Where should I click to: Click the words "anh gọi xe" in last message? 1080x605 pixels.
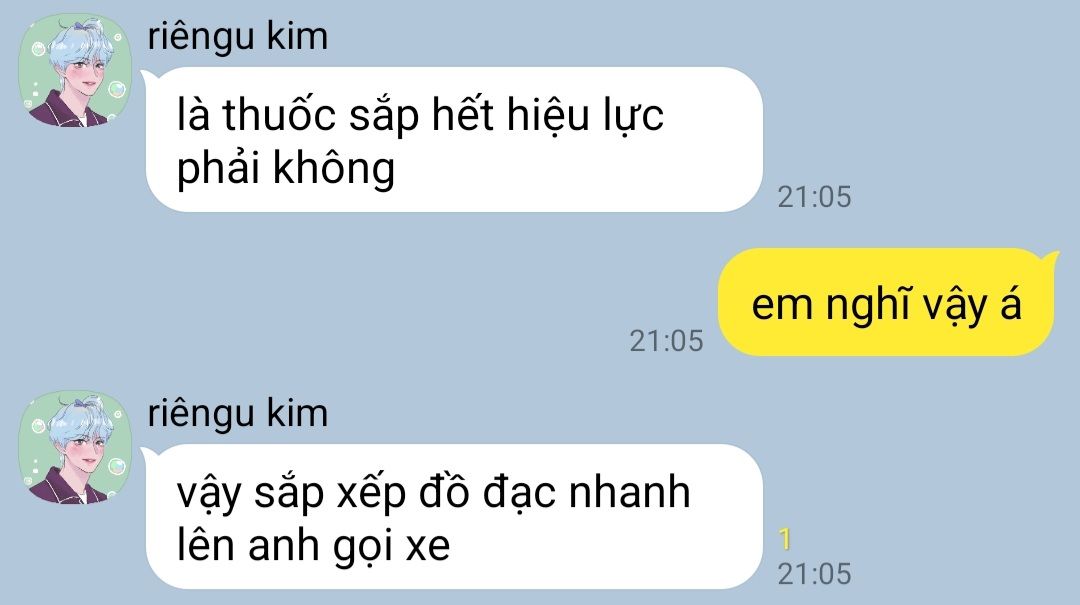349,546
